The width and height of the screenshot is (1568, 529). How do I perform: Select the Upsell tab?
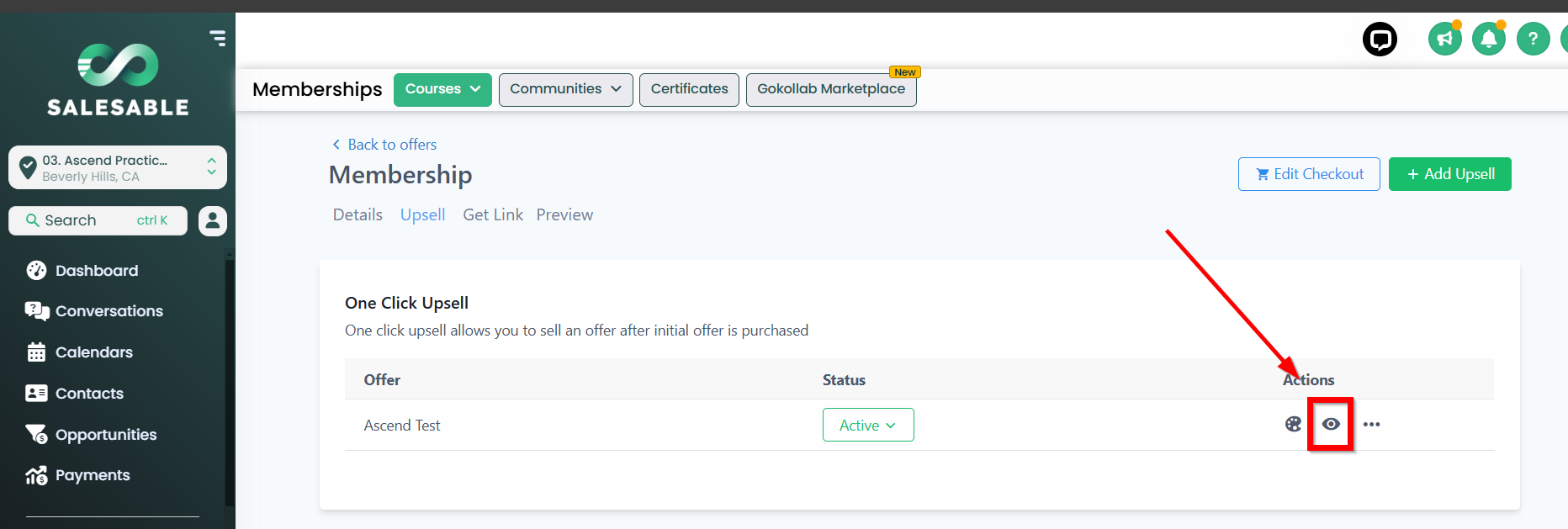(422, 214)
